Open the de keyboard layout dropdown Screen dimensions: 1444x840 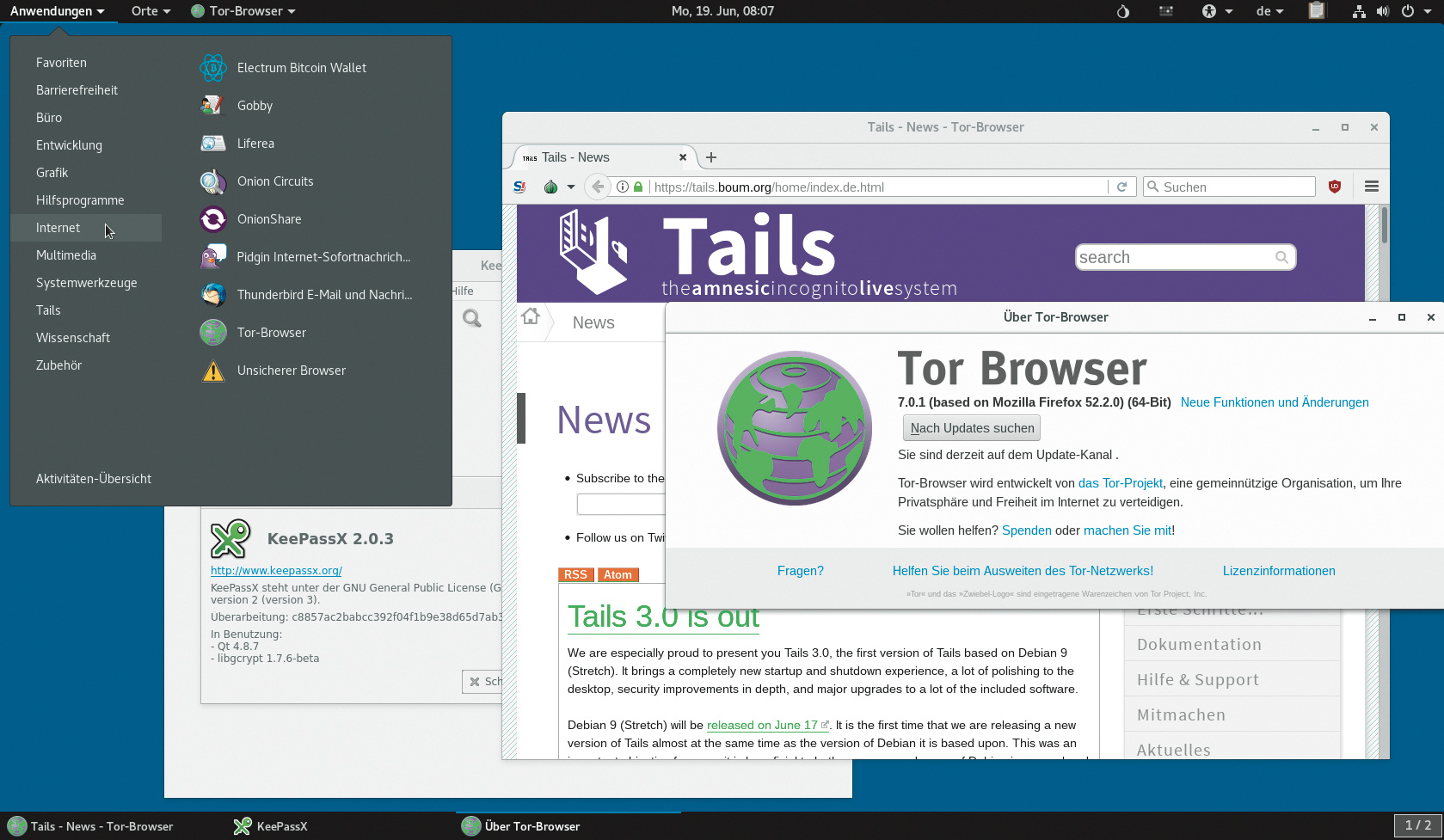click(1269, 11)
